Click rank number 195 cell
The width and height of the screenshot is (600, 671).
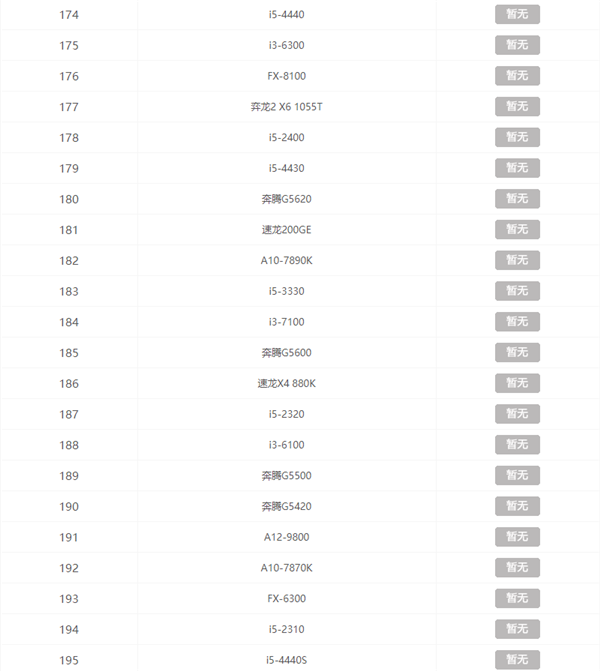click(69, 660)
